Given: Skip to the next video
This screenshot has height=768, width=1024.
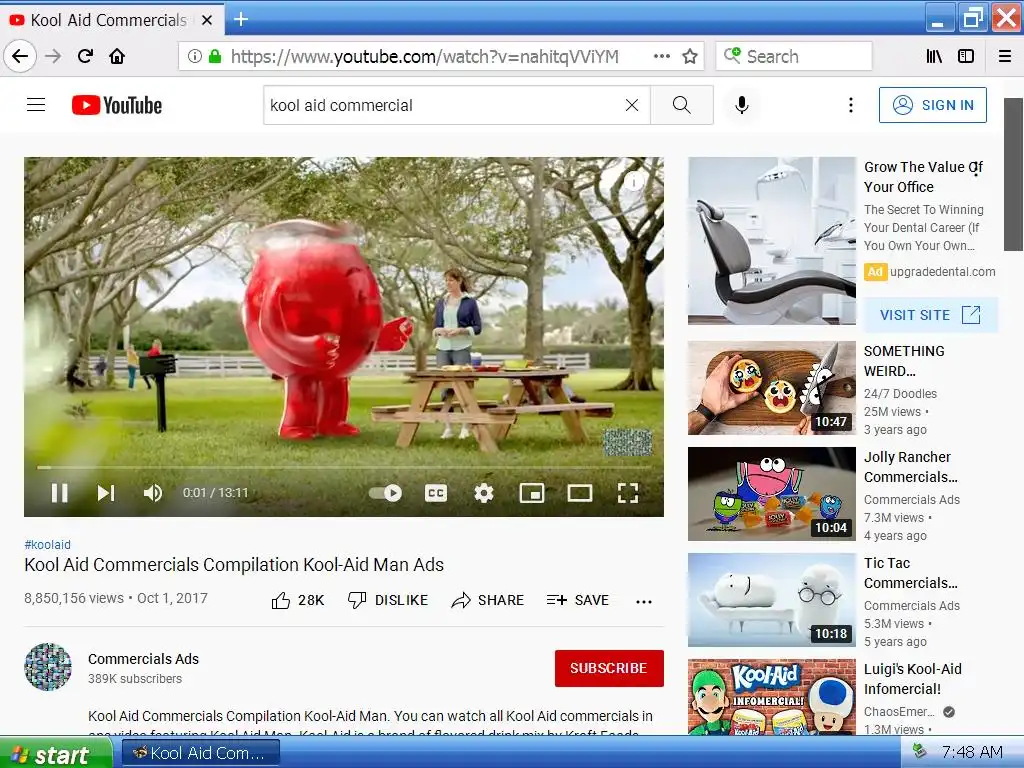Looking at the screenshot, I should click(x=106, y=493).
